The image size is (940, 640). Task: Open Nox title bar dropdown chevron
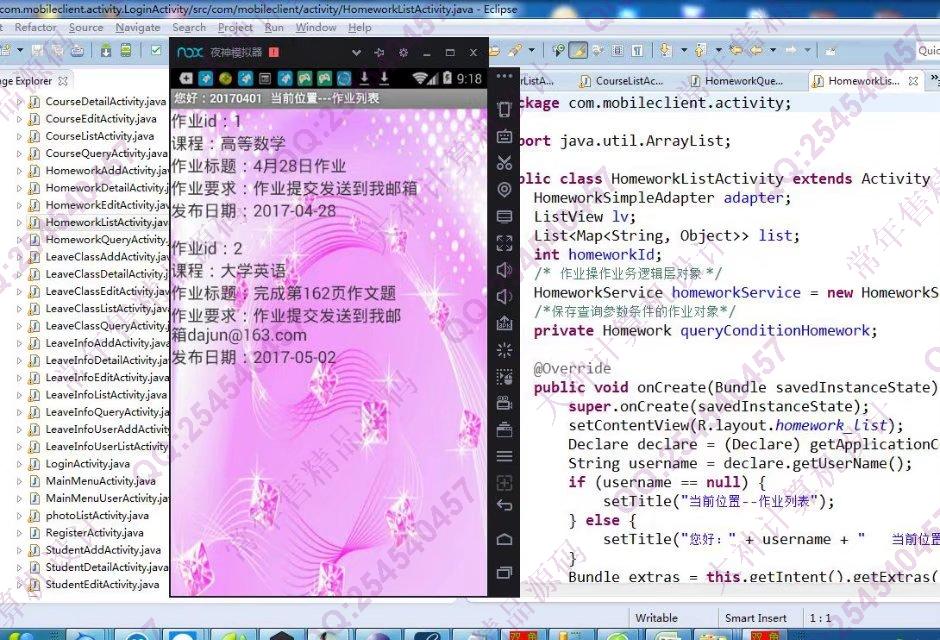pyautogui.click(x=356, y=53)
